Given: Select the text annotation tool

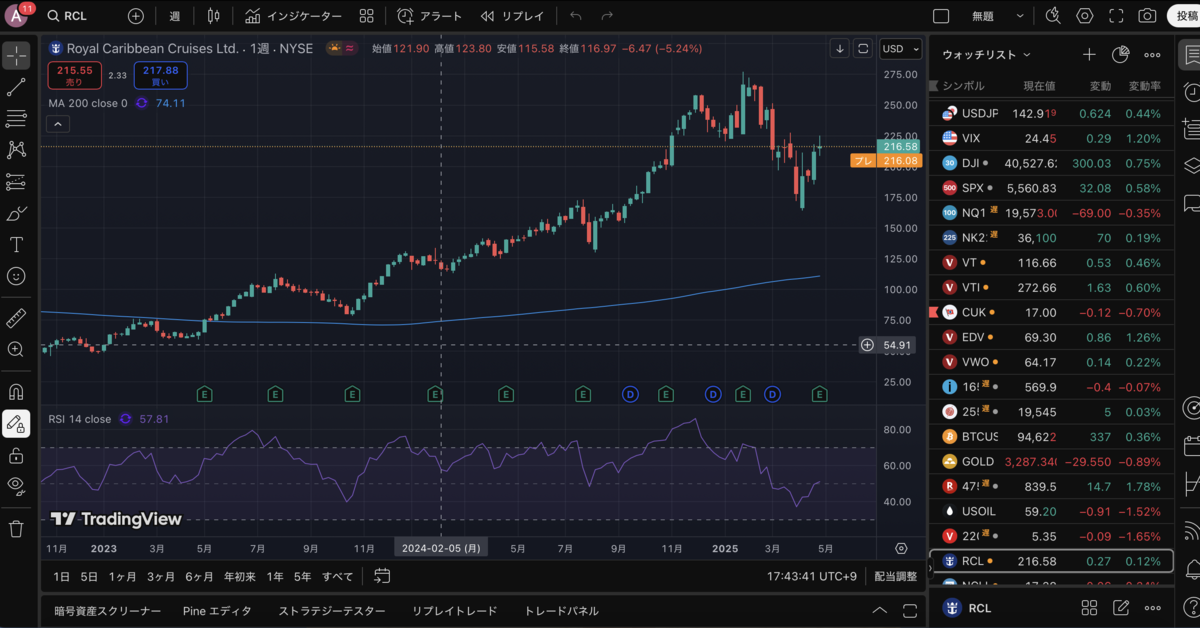Looking at the screenshot, I should tap(16, 245).
